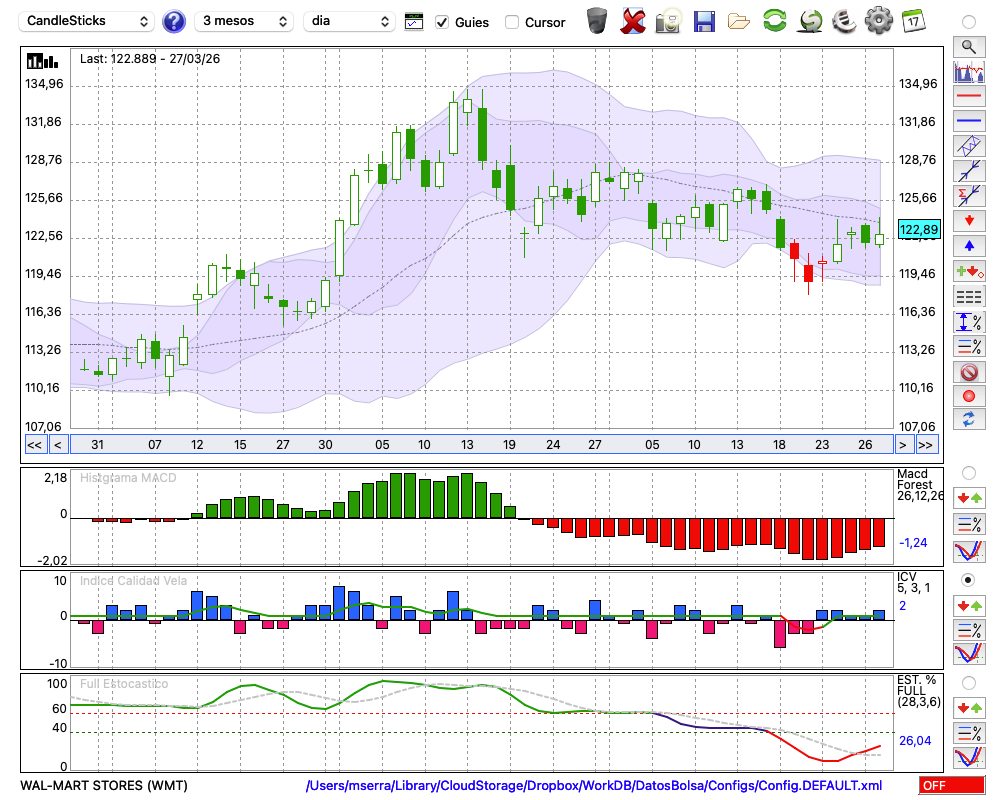The image size is (1000, 800).
Task: Enable the Cursor checkbox
Action: 512,22
